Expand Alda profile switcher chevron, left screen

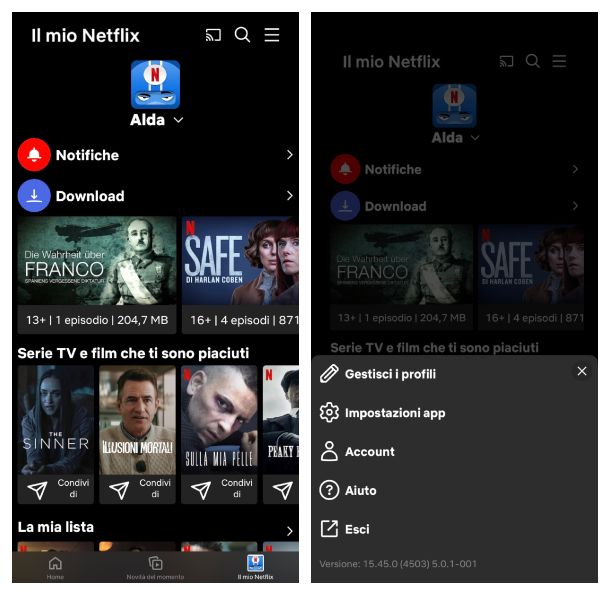178,120
